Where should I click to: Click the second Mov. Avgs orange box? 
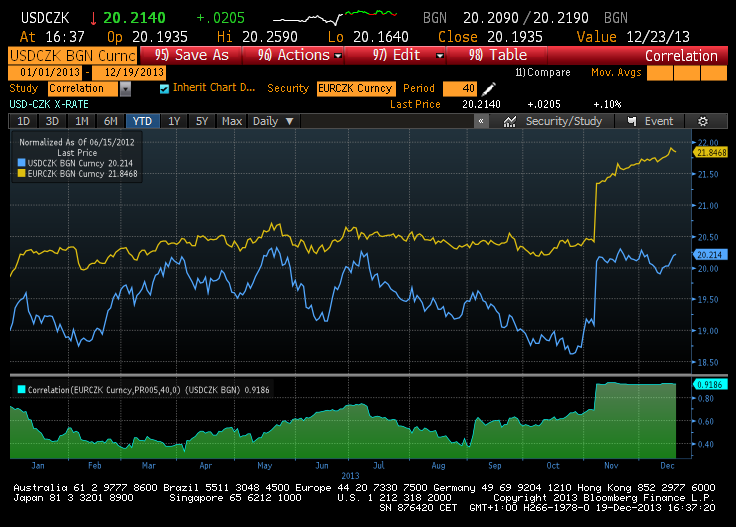click(x=687, y=73)
